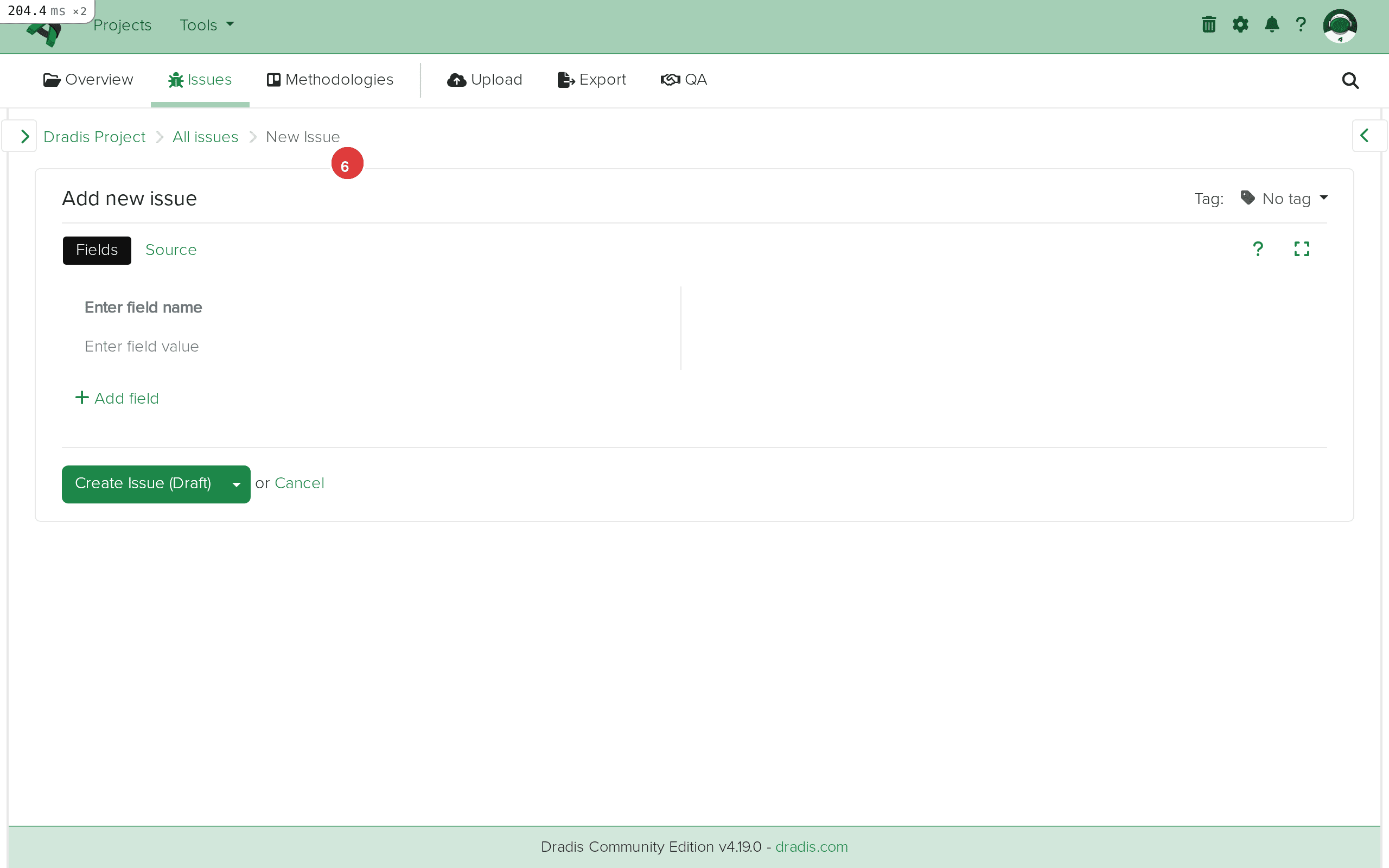Open the settings gear
This screenshot has width=1389, height=868.
[1240, 25]
